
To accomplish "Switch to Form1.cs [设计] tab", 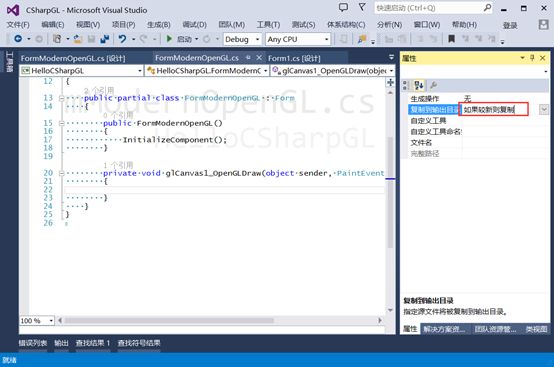I will pos(294,58).
